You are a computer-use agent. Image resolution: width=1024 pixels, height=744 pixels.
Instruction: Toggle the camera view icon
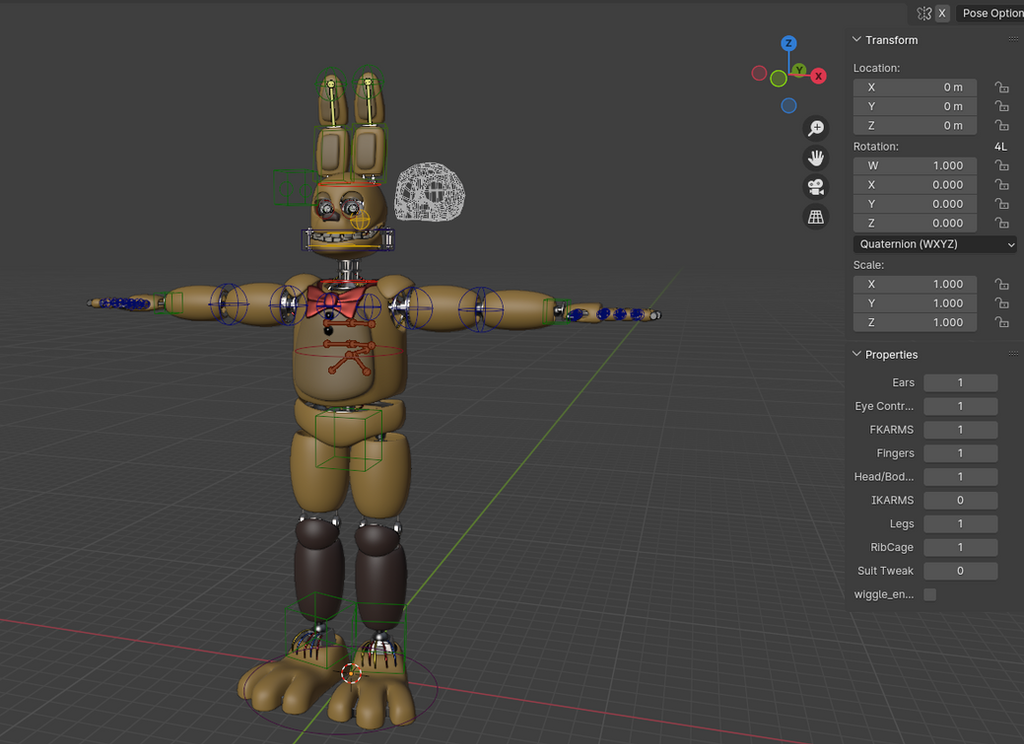[x=816, y=187]
